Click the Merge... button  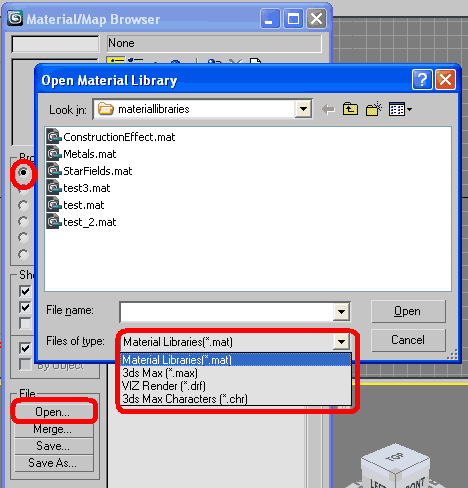point(53,429)
